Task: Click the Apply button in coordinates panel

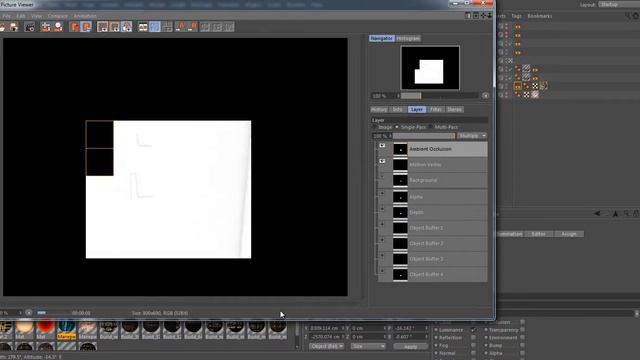Action: point(410,346)
